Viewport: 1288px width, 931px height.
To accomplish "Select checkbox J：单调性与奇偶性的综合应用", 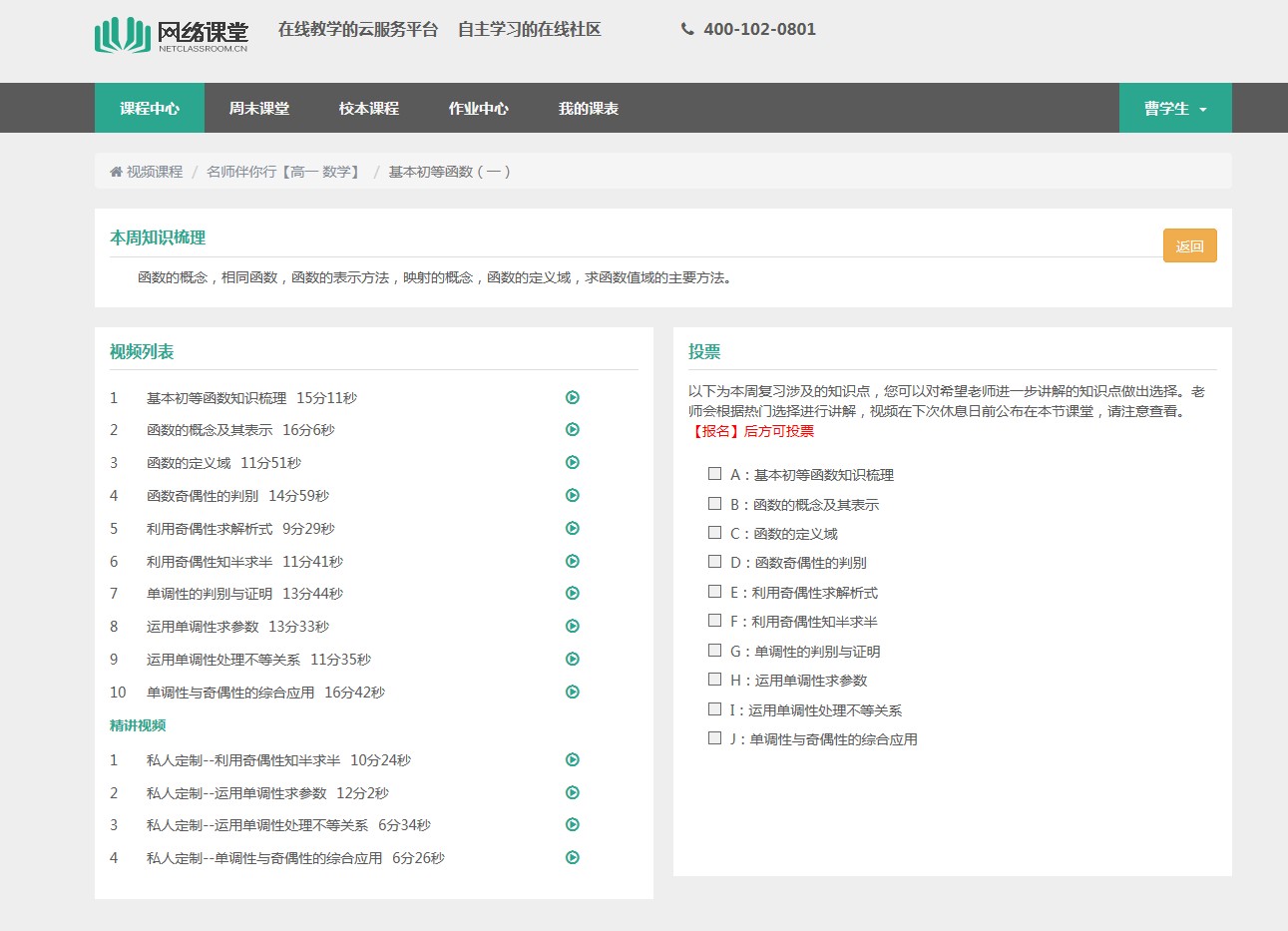I will coord(714,738).
